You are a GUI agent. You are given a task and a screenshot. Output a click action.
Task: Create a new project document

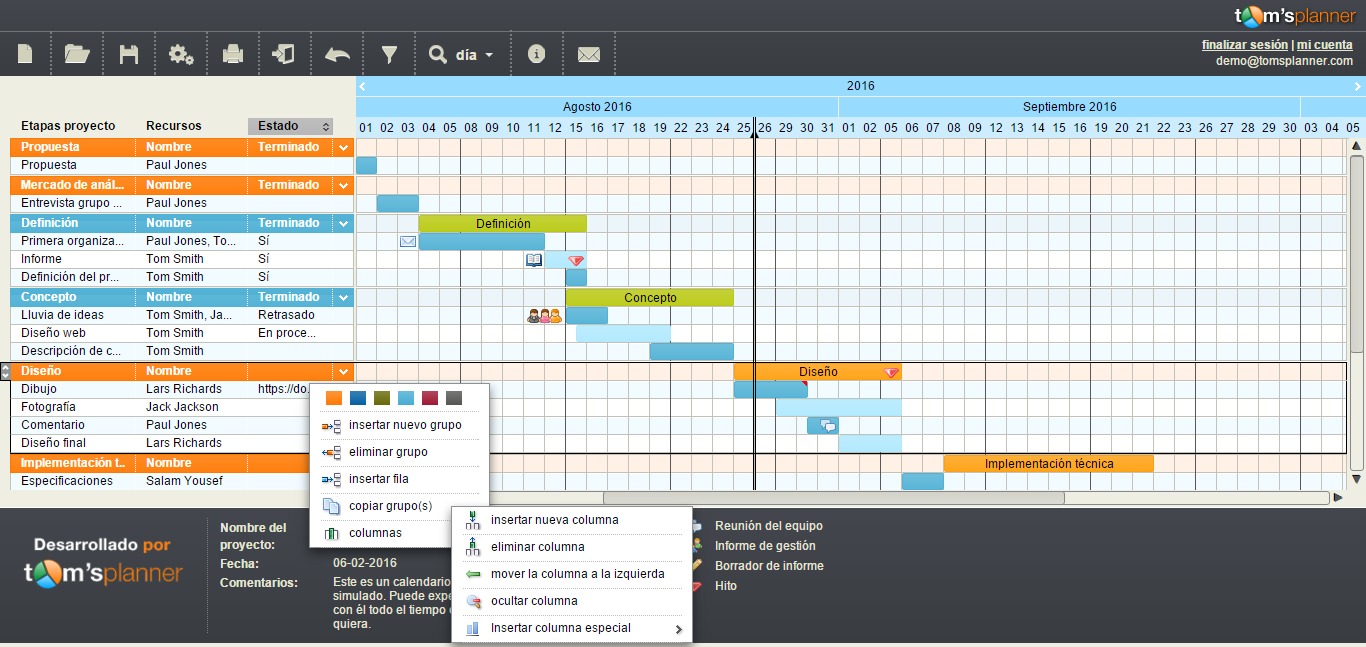coord(25,54)
